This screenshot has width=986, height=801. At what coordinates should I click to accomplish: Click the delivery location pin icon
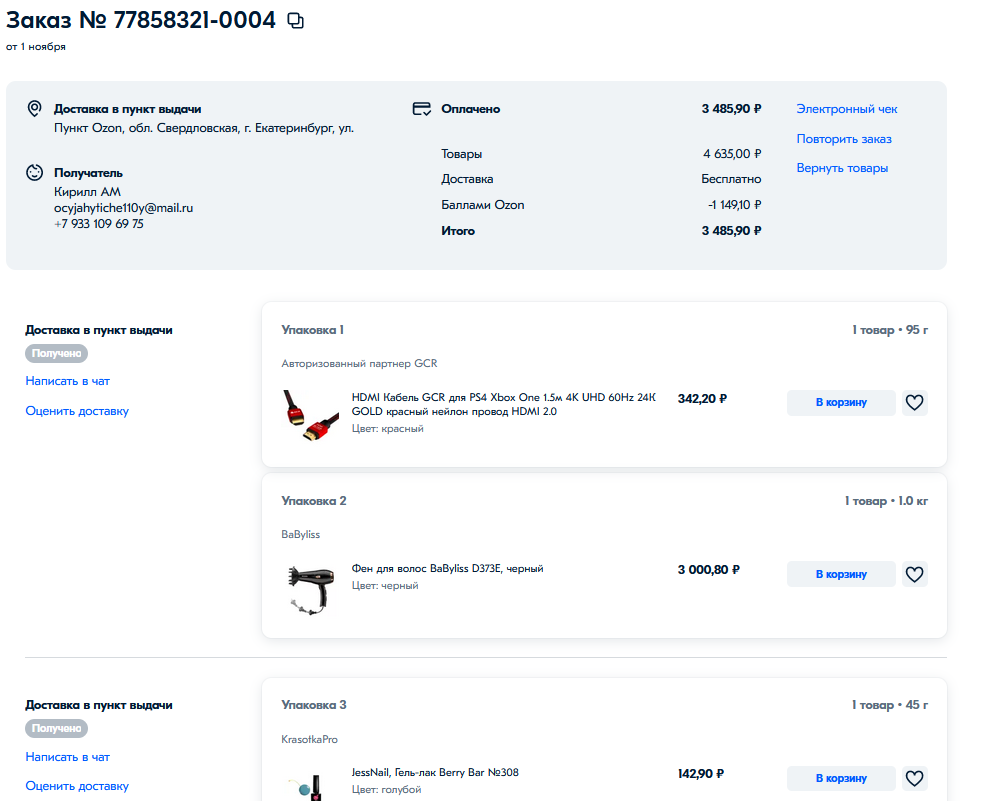pyautogui.click(x=35, y=109)
